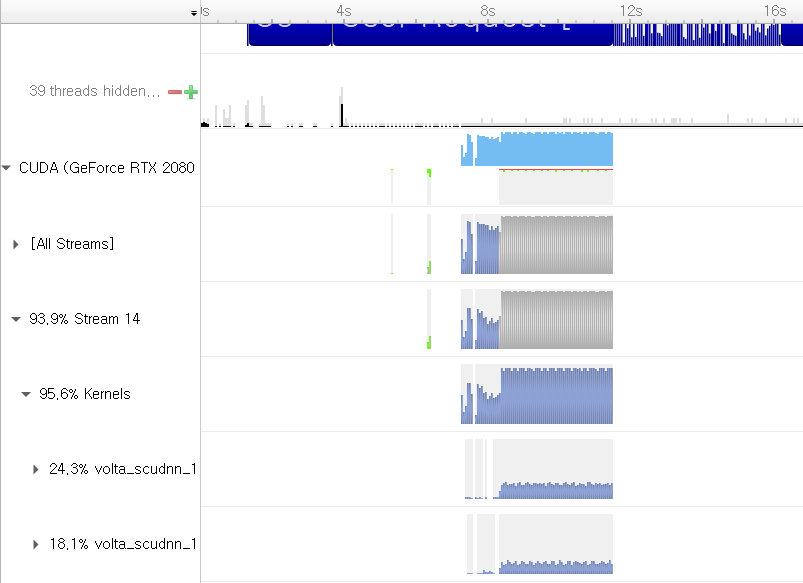803x583 pixels.
Task: Open the timeline ruler options dropdown arrow
Action: pos(193,13)
